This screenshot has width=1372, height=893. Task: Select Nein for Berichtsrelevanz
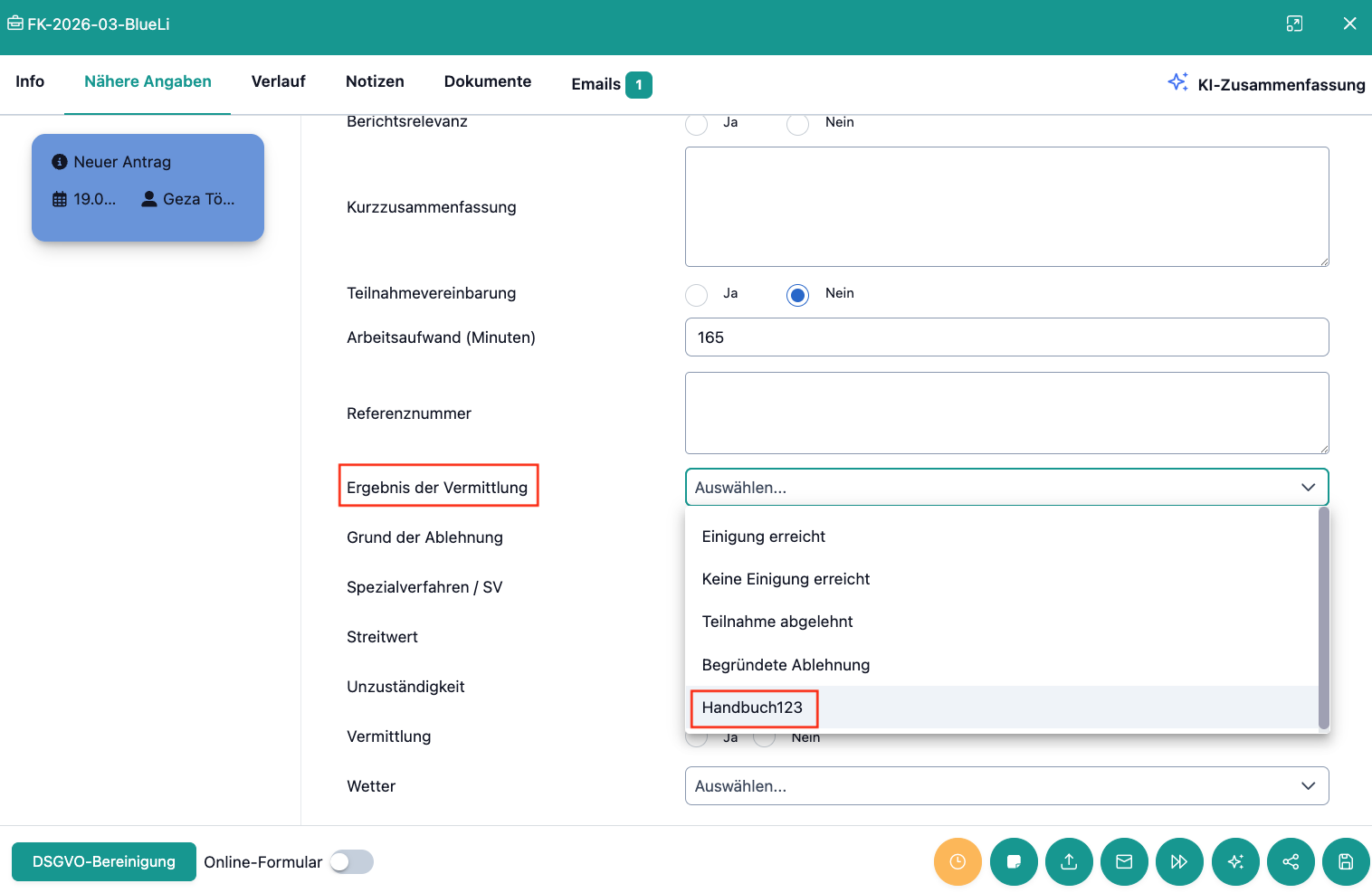[797, 124]
